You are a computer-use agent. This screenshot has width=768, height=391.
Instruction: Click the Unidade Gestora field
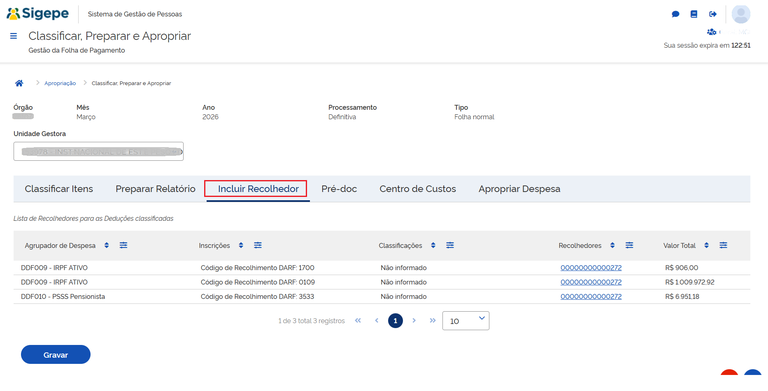(98, 151)
